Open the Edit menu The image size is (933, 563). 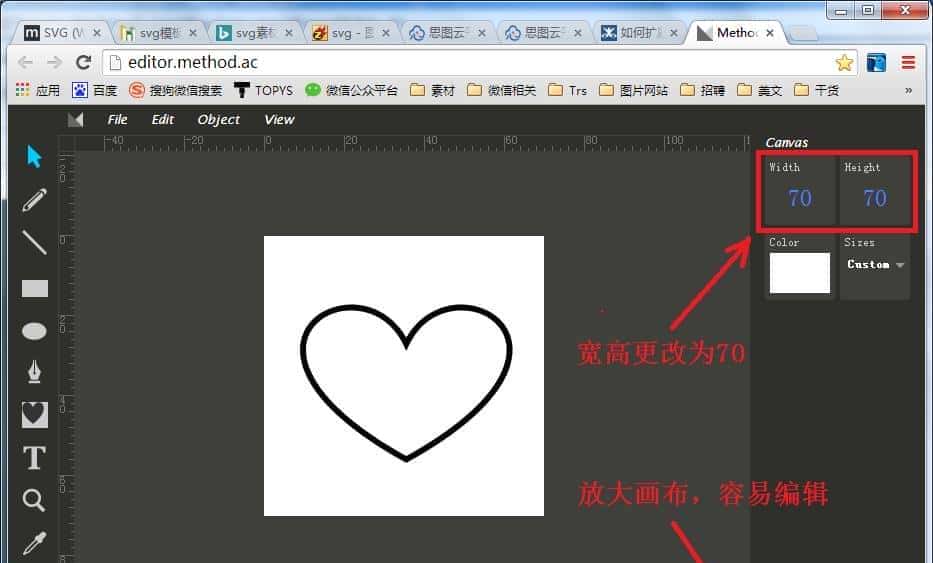pyautogui.click(x=162, y=120)
